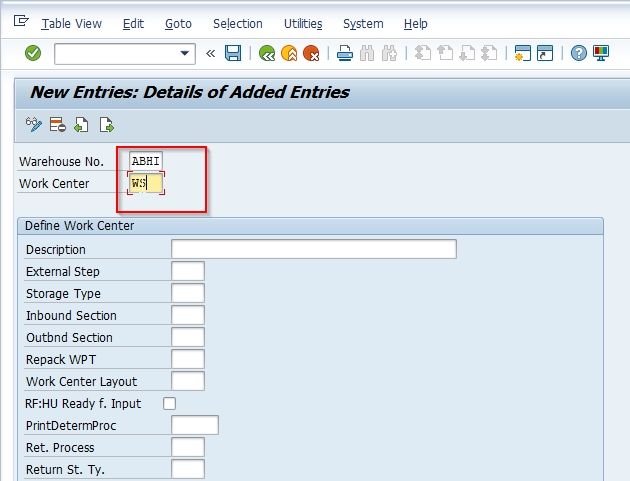Click the First Page icon

(423, 53)
